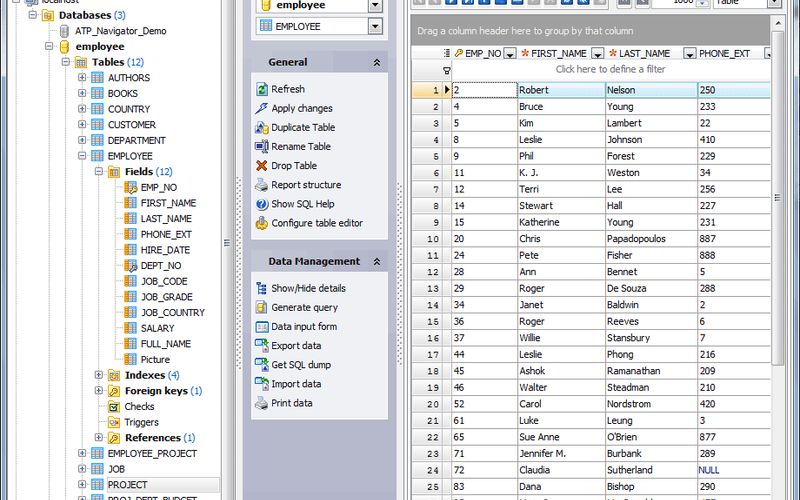This screenshot has height=500, width=800.
Task: Select the JOB_COUNTRY field in tree
Action: 173,312
